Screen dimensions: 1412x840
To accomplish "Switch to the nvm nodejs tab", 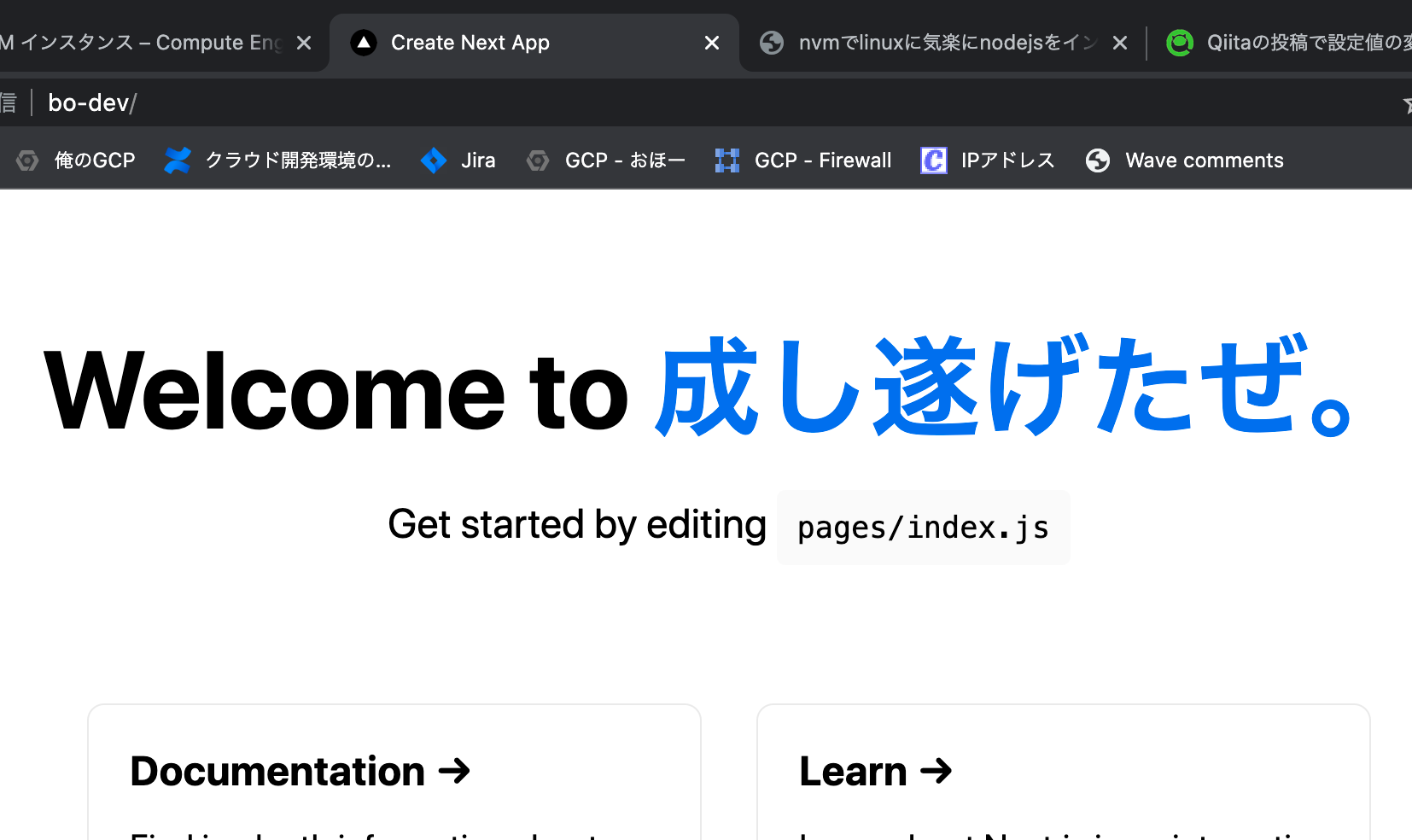I will (939, 42).
